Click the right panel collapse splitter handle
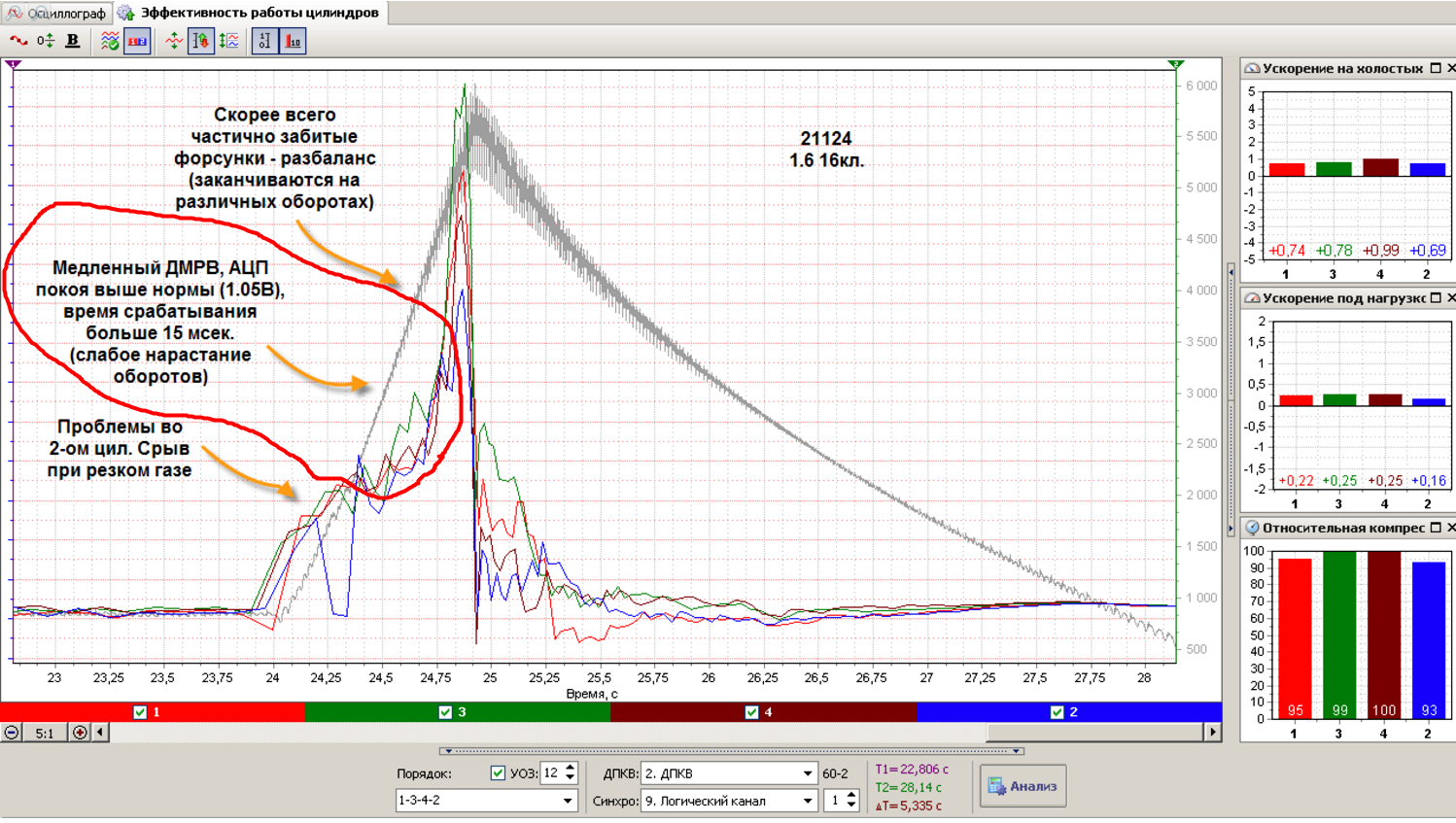The width and height of the screenshot is (1456, 823). tap(1231, 398)
